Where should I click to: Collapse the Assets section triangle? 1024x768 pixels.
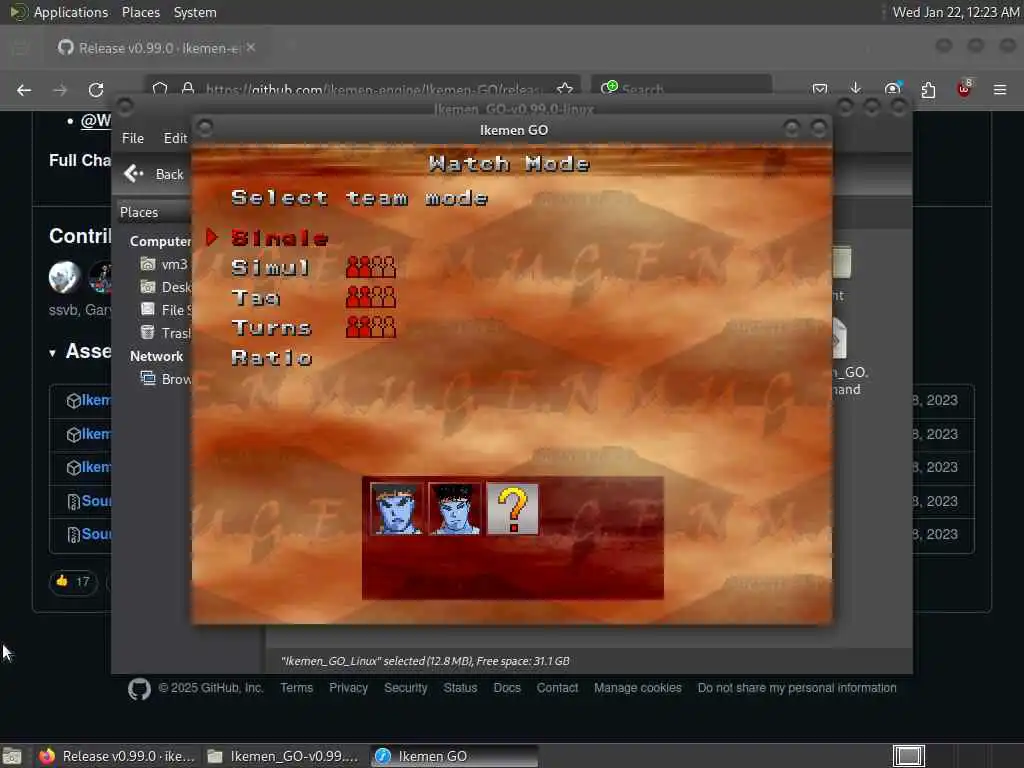[x=52, y=353]
